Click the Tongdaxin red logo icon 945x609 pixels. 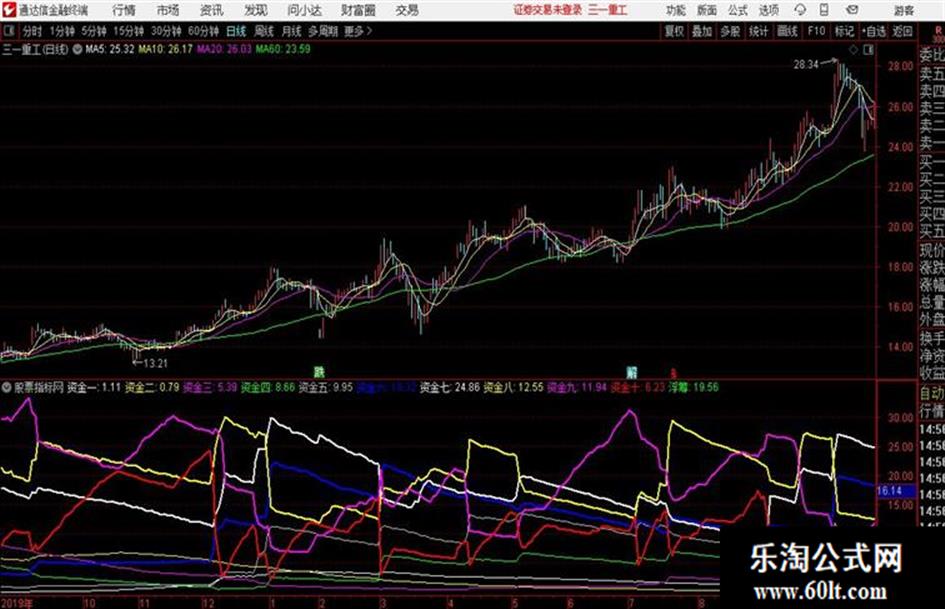pos(8,10)
